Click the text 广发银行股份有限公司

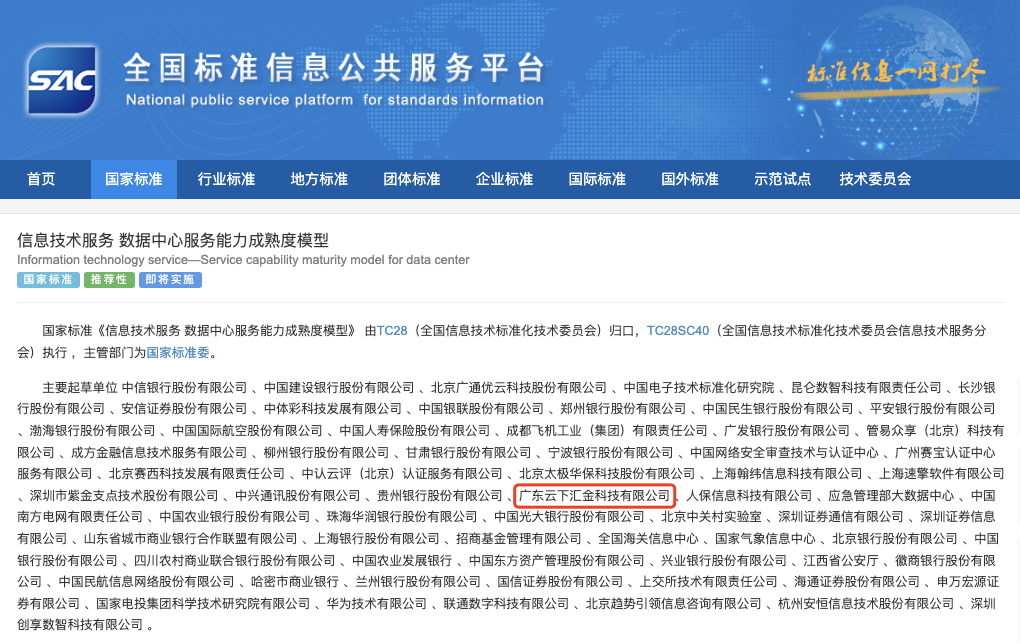click(x=786, y=431)
